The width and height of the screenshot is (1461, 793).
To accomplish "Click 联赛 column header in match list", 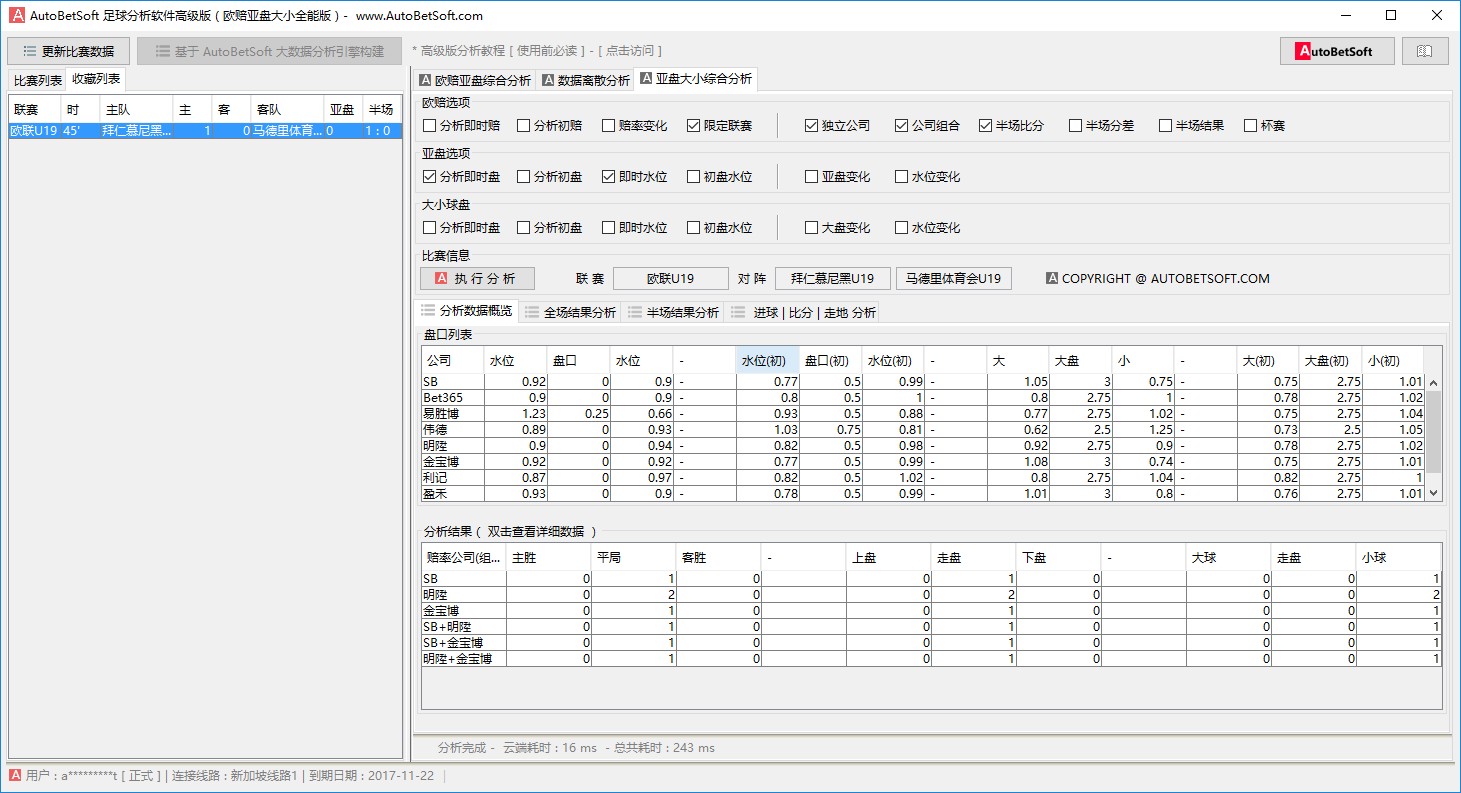I will [x=35, y=110].
